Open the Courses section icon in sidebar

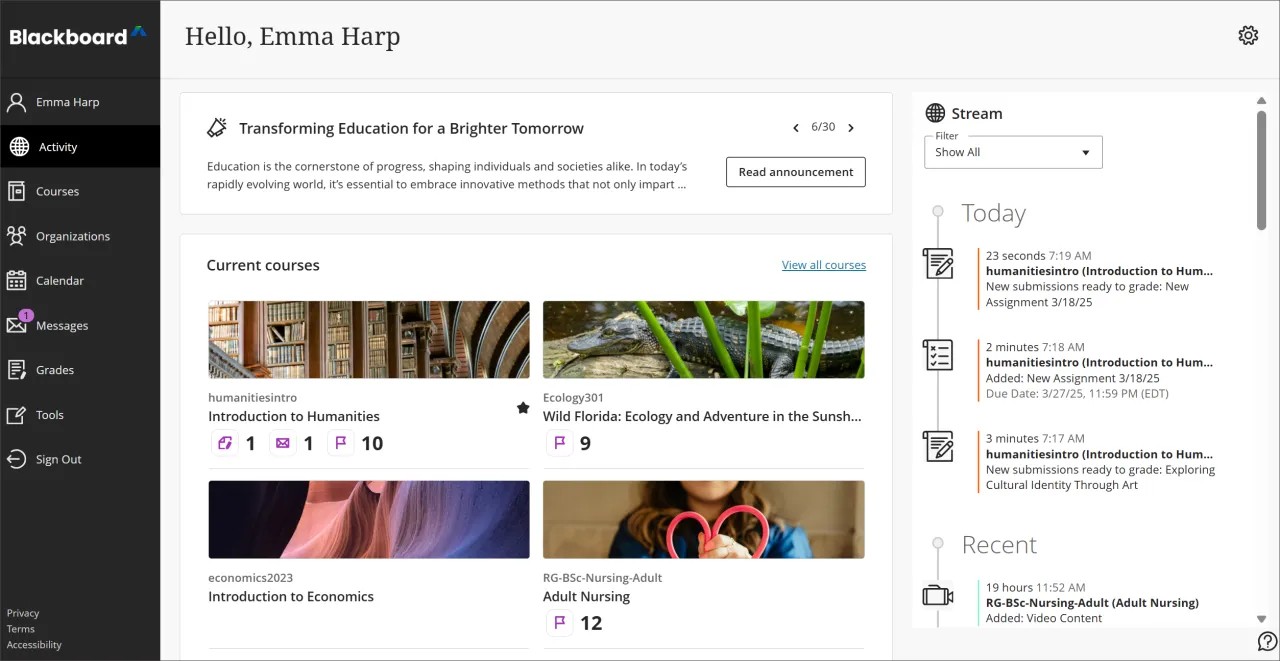[17, 190]
